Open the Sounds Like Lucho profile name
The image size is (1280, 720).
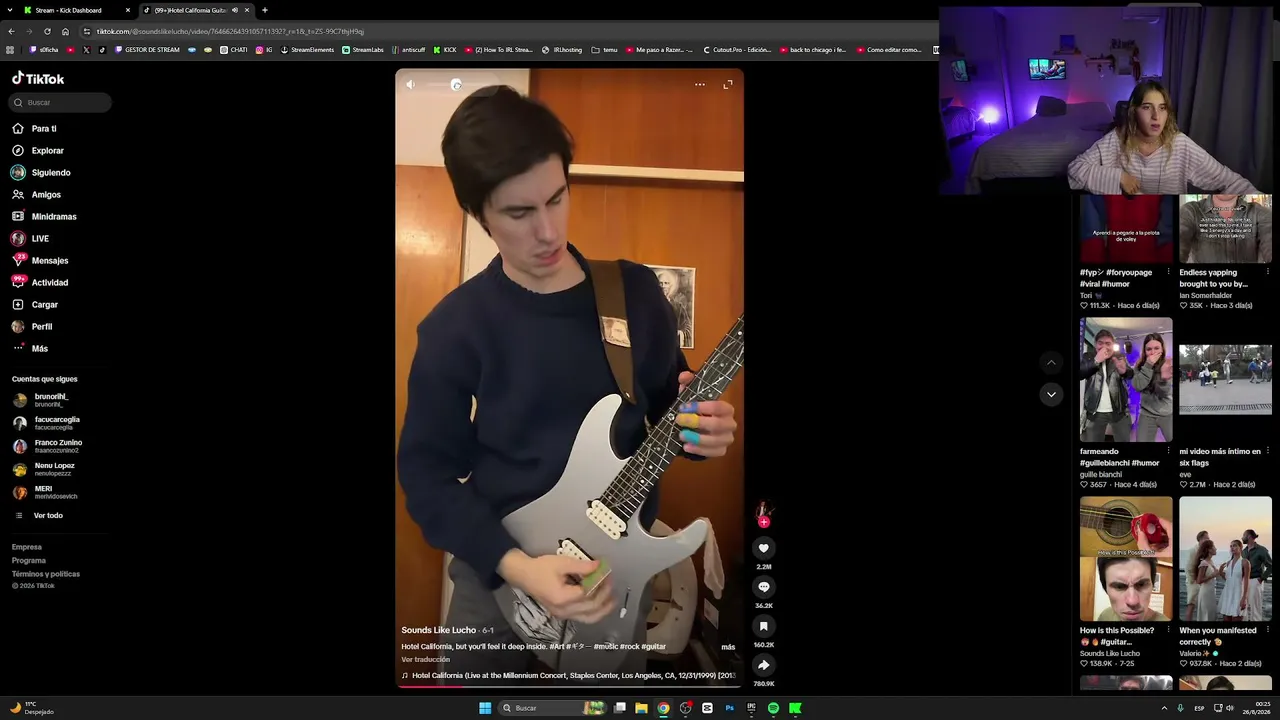point(439,630)
